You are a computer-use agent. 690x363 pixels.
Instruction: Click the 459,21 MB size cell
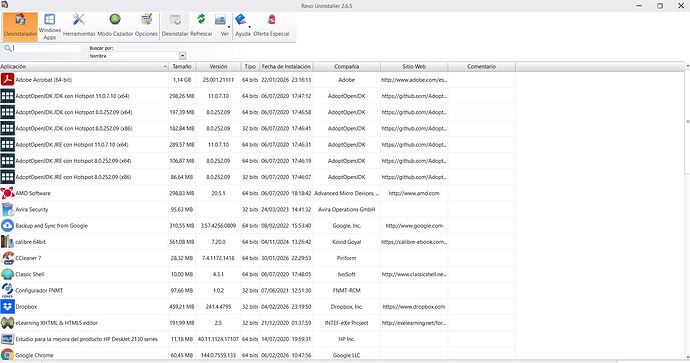(182, 307)
